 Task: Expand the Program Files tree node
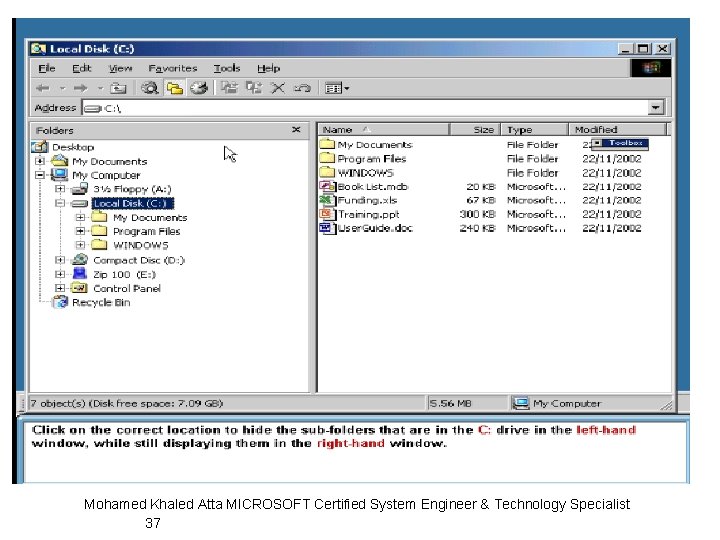pyautogui.click(x=80, y=231)
